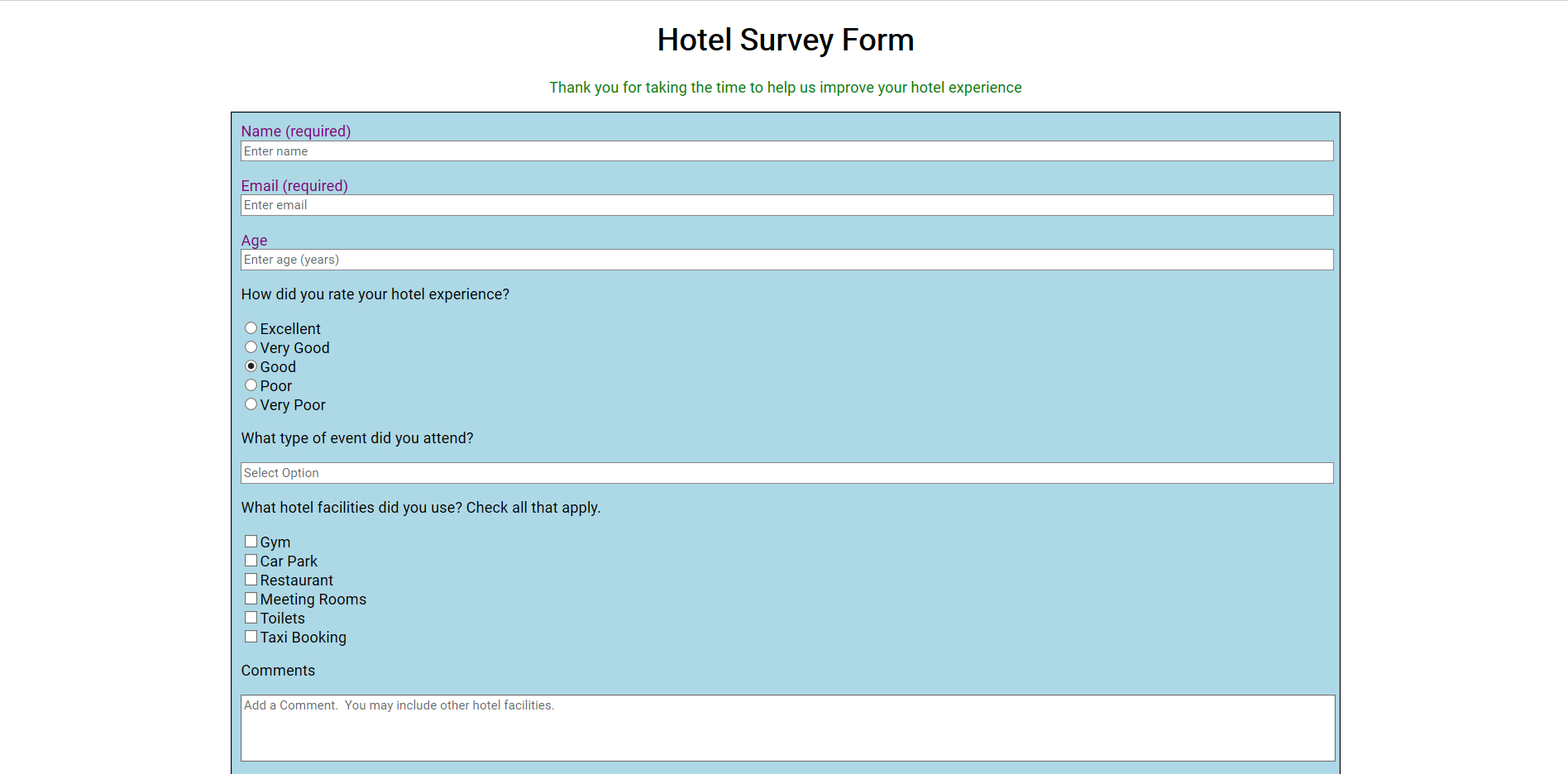Check the Taxi Booking checkbox
1568x774 pixels.
click(251, 637)
